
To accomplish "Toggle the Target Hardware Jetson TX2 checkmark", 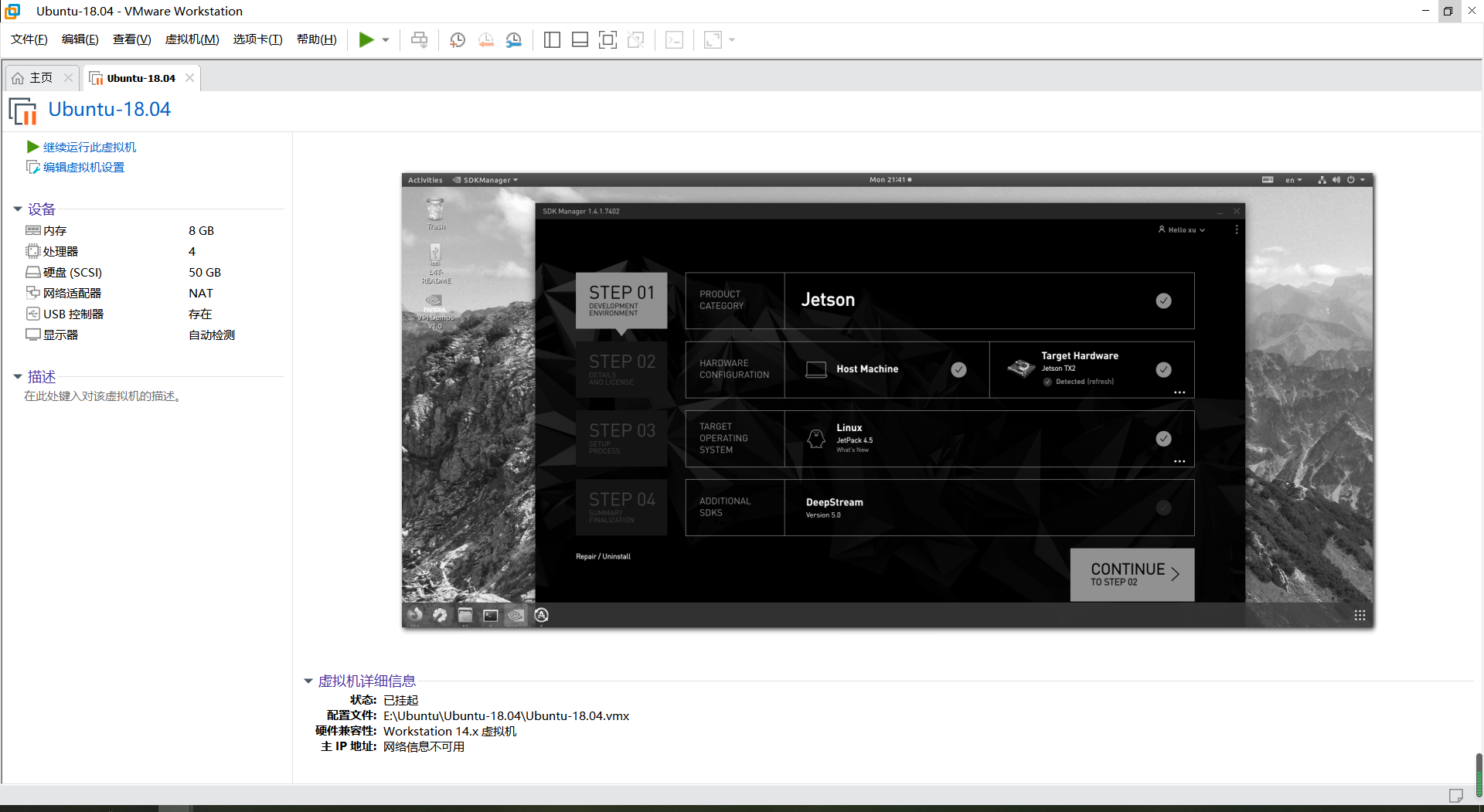I will point(1163,369).
